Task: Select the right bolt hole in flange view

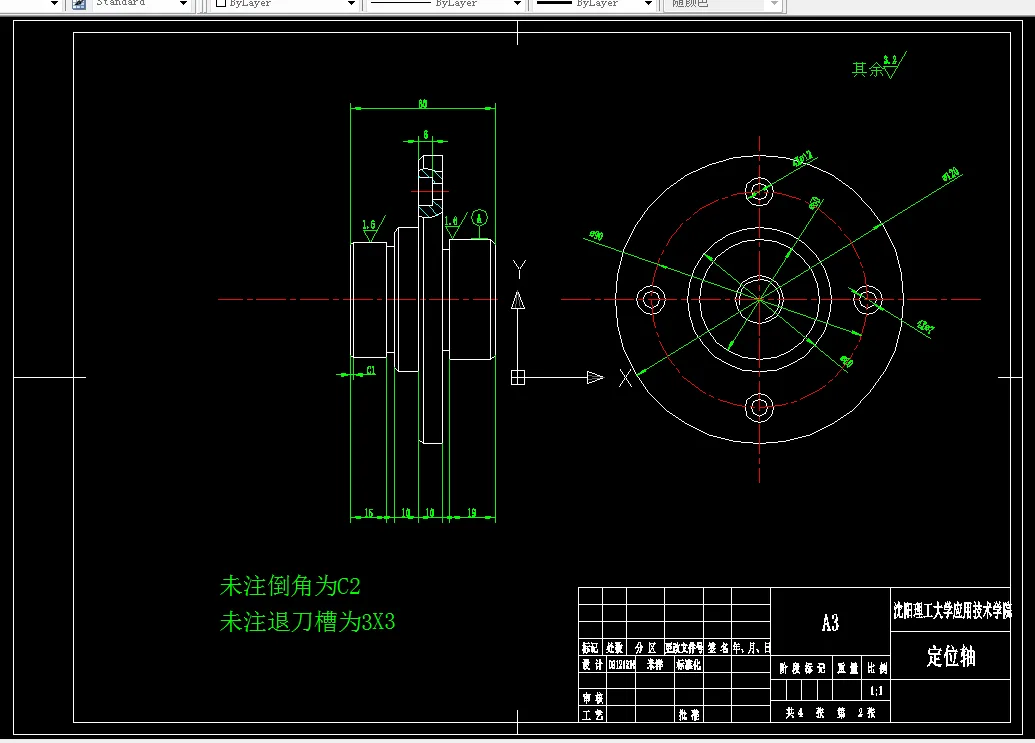Action: coord(867,299)
